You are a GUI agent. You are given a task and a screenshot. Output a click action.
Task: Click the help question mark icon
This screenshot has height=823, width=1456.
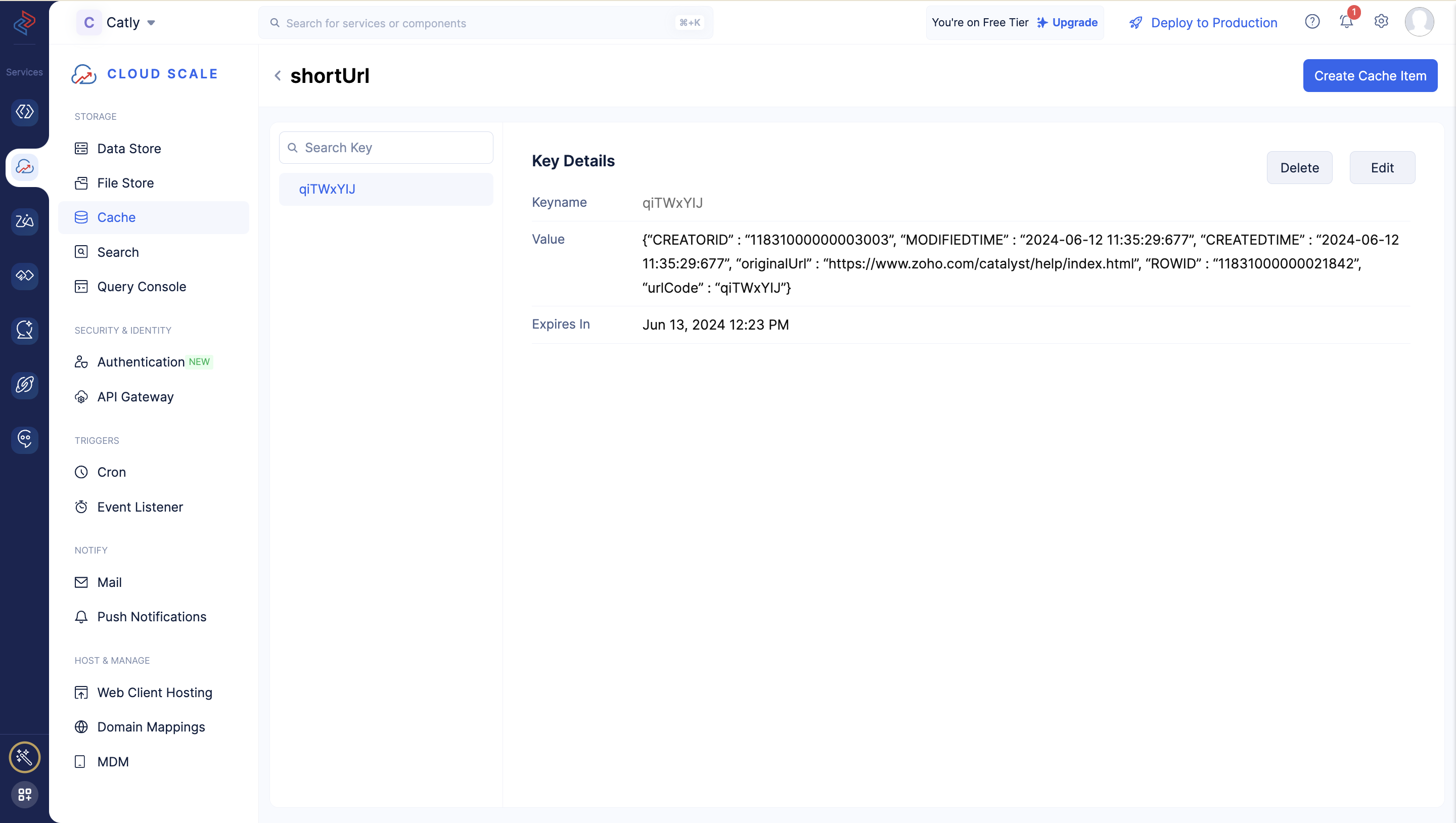pyautogui.click(x=1313, y=22)
